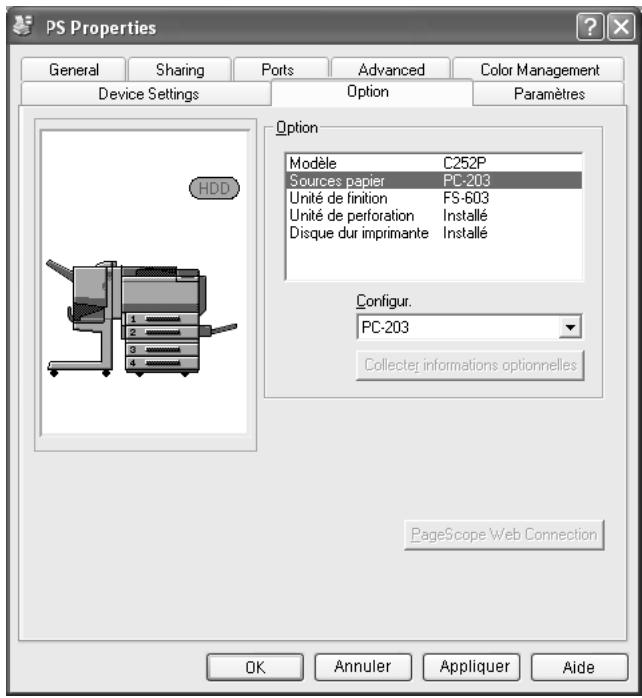Viewport: 642px width, 698px height.
Task: Select the Ports tab
Action: [x=281, y=69]
